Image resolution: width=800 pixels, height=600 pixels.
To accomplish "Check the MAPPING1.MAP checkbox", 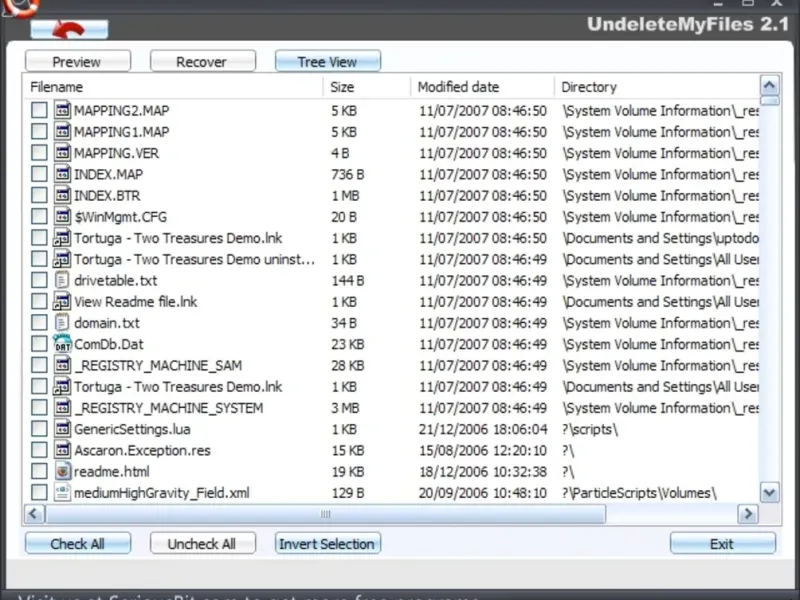I will pos(39,132).
